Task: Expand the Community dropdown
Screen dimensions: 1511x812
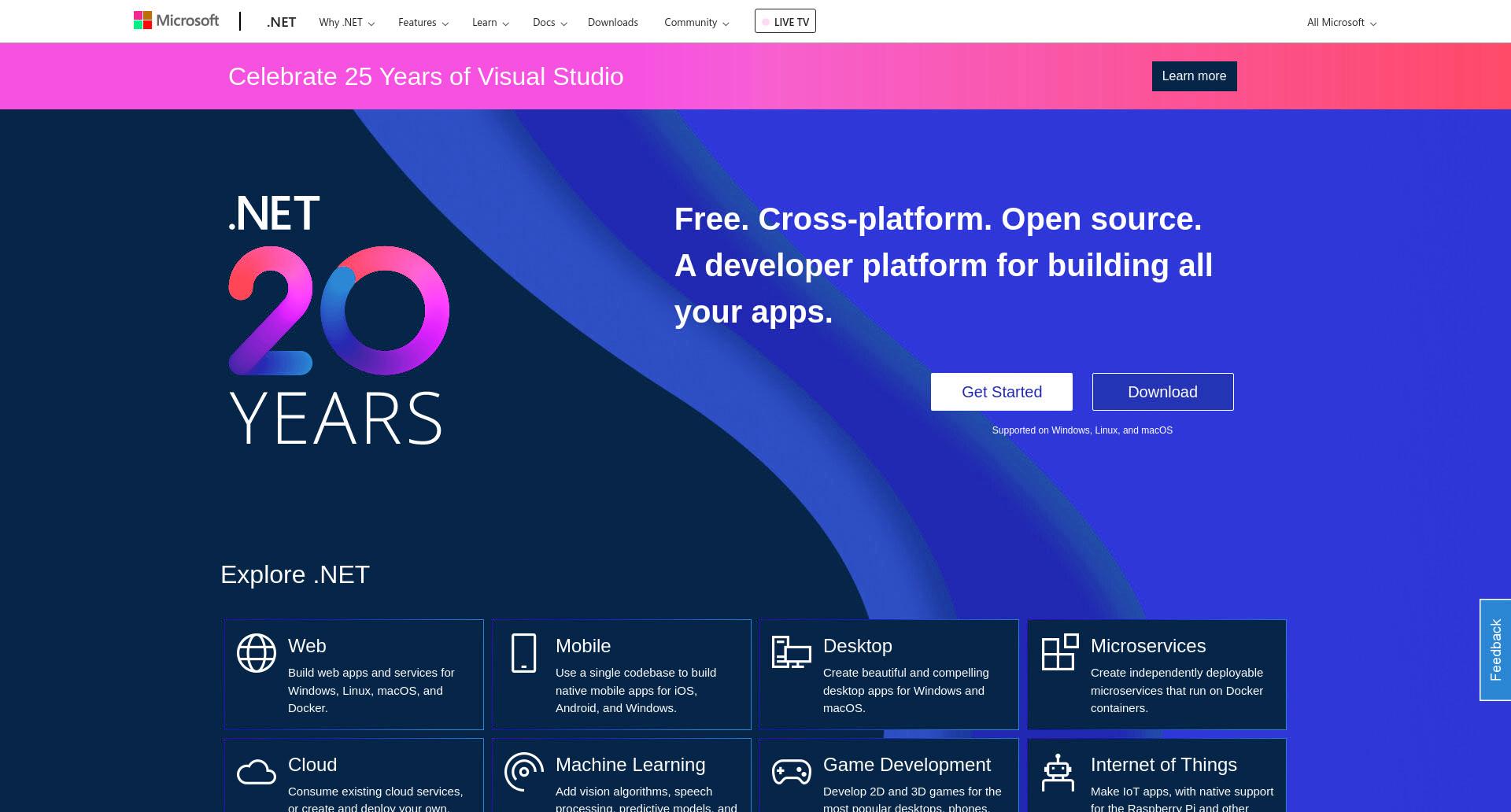Action: pyautogui.click(x=696, y=22)
